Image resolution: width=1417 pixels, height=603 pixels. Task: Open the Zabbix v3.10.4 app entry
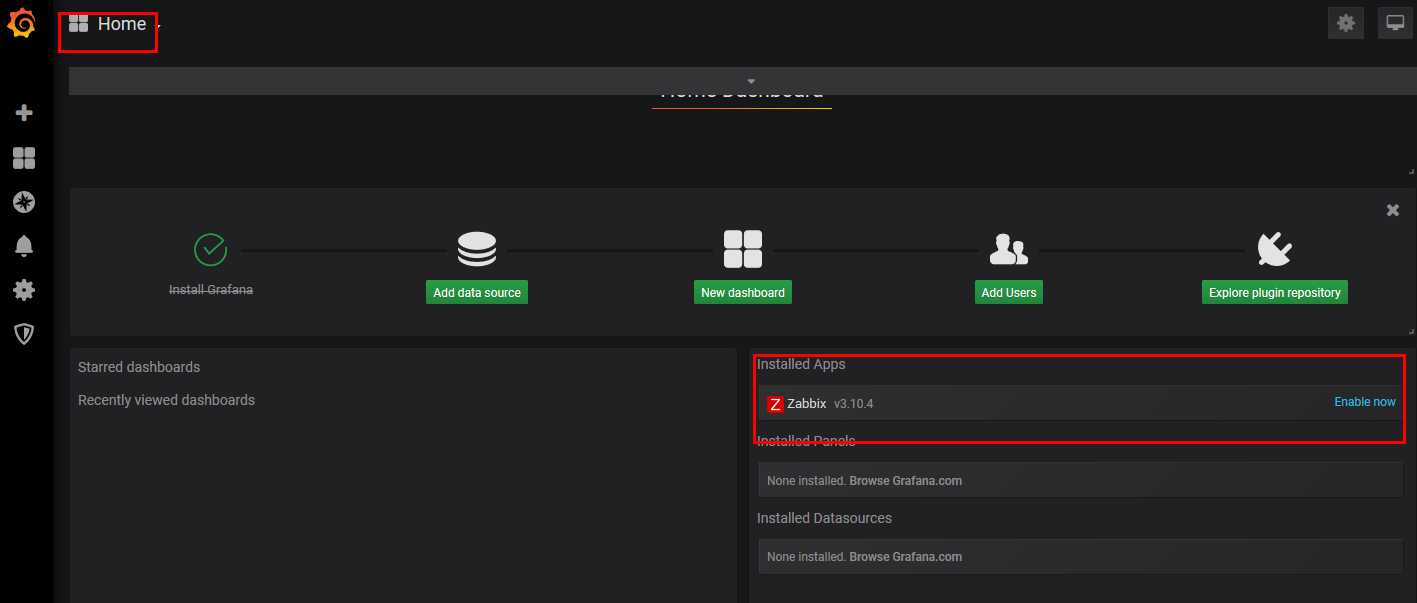1080,403
